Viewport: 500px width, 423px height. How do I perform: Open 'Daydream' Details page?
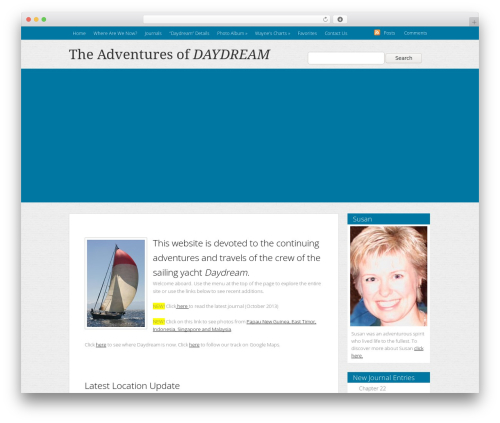[x=189, y=33]
